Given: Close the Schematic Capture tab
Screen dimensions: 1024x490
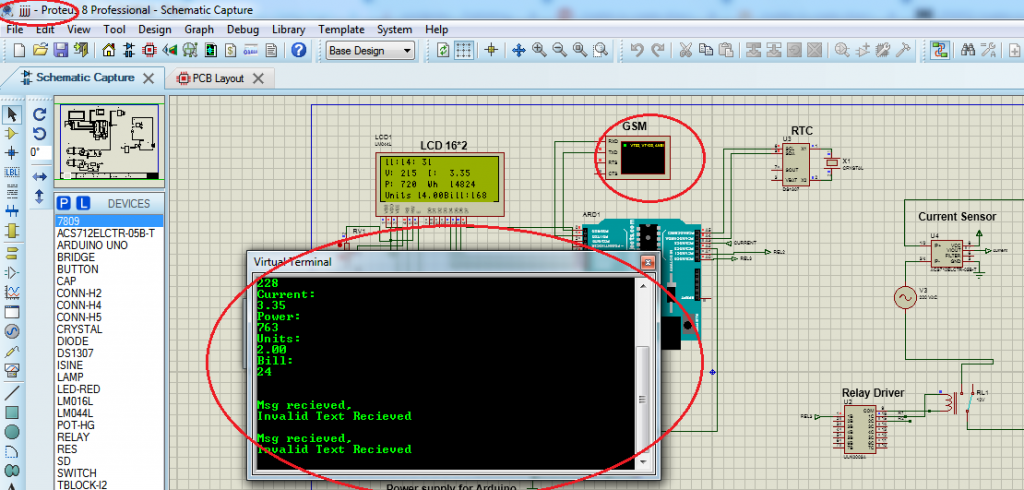Looking at the screenshot, I should coord(148,78).
